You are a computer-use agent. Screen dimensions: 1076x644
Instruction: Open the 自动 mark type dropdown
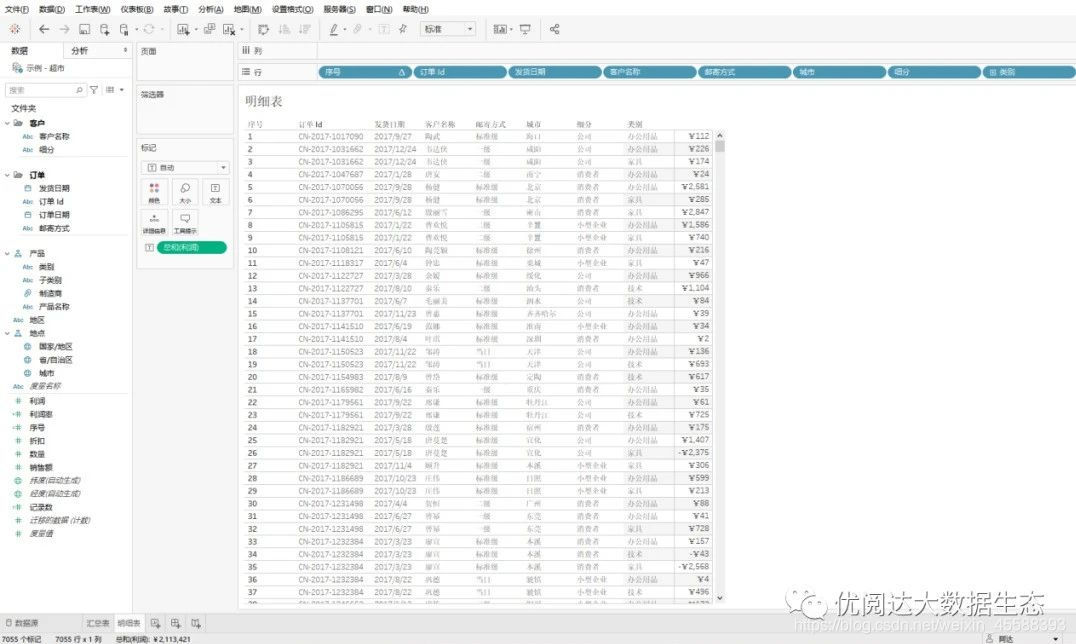click(x=185, y=168)
